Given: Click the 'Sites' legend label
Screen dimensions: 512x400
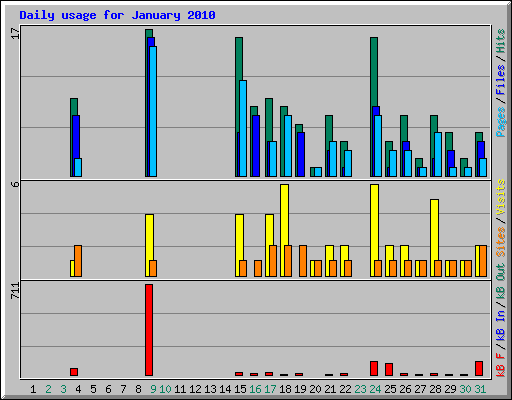Looking at the screenshot, I should tap(501, 242).
